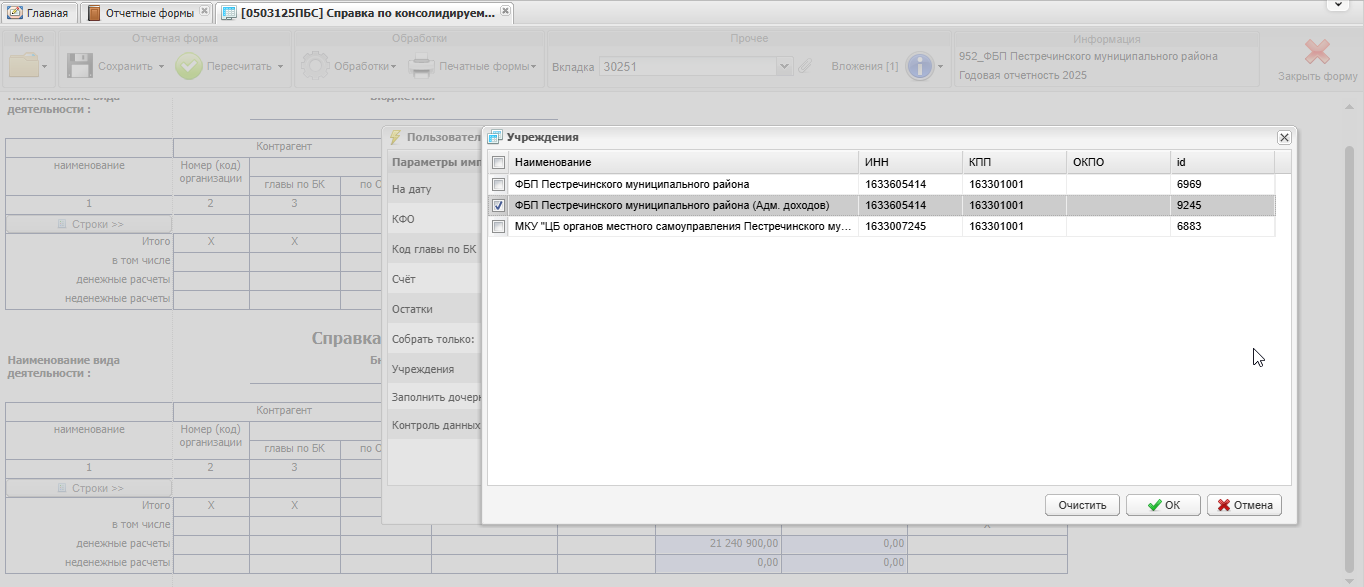This screenshot has height=587, width=1364.
Task: Expand the Пересчитать dropdown arrow
Action: pyautogui.click(x=280, y=67)
